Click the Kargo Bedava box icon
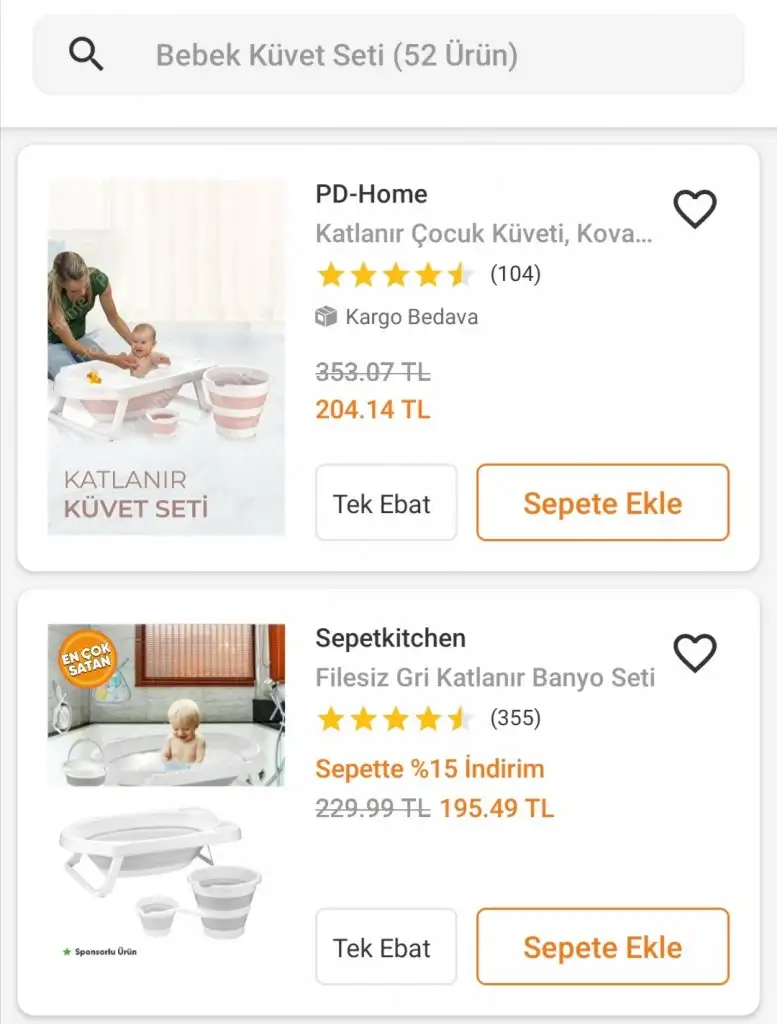This screenshot has height=1024, width=777. (x=326, y=317)
